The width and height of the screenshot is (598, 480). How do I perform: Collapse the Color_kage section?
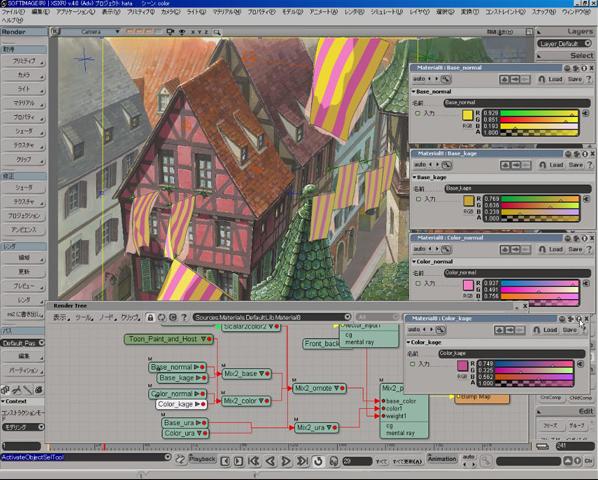pos(408,342)
